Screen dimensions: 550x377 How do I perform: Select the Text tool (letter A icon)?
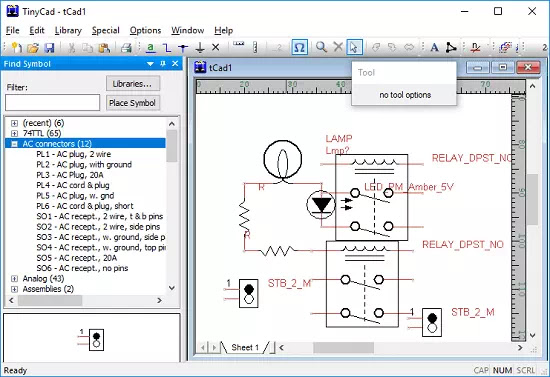(x=434, y=47)
